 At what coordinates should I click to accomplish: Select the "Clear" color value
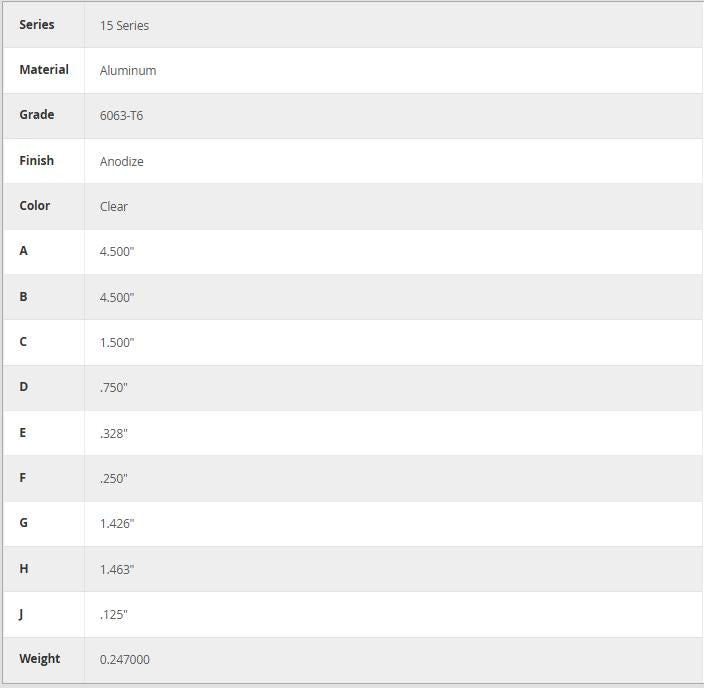coord(114,207)
